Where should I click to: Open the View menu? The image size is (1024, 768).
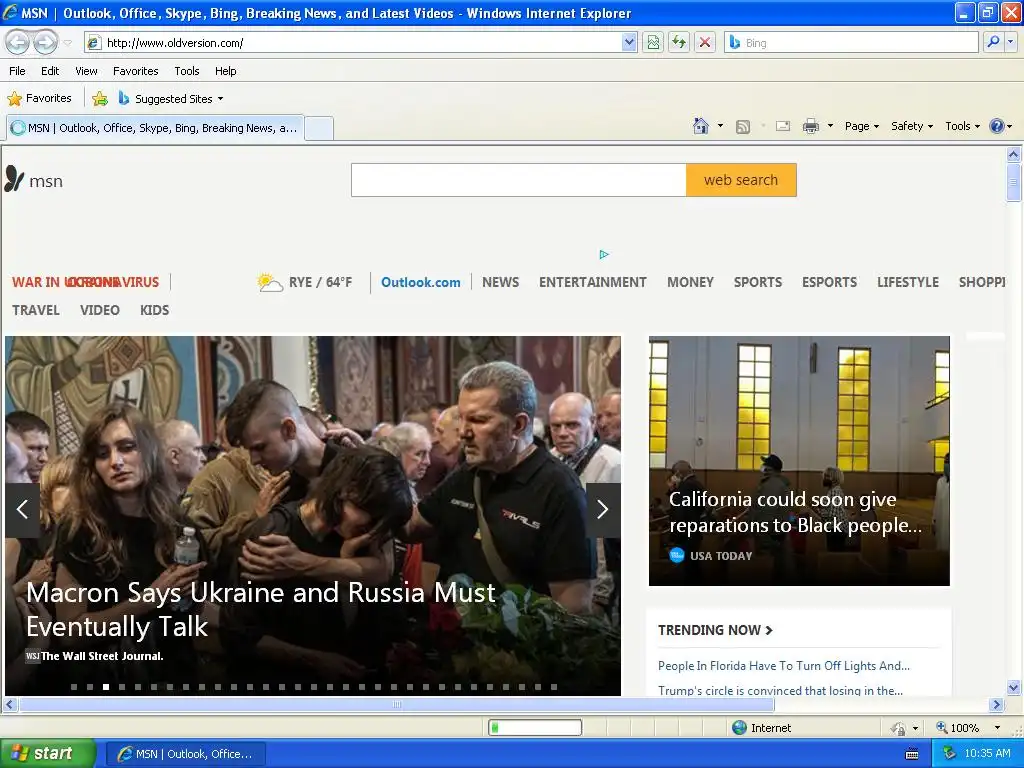[86, 71]
